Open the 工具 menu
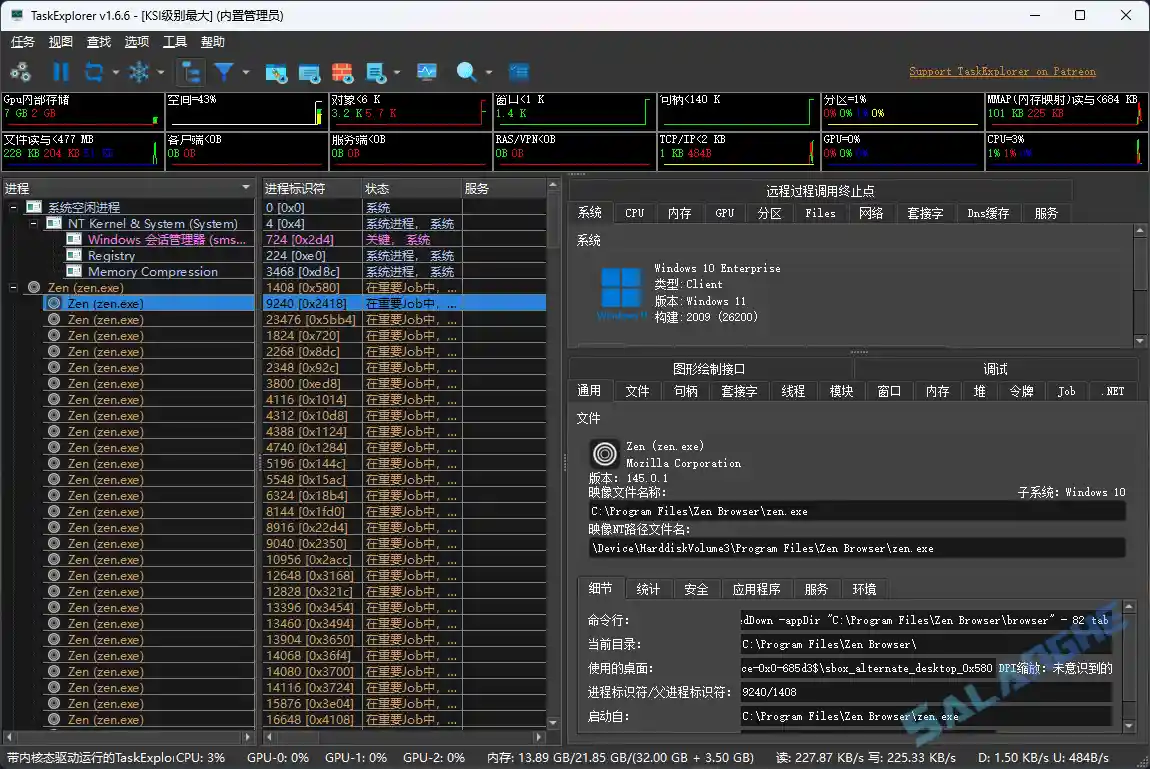The height and width of the screenshot is (769, 1150). point(173,41)
